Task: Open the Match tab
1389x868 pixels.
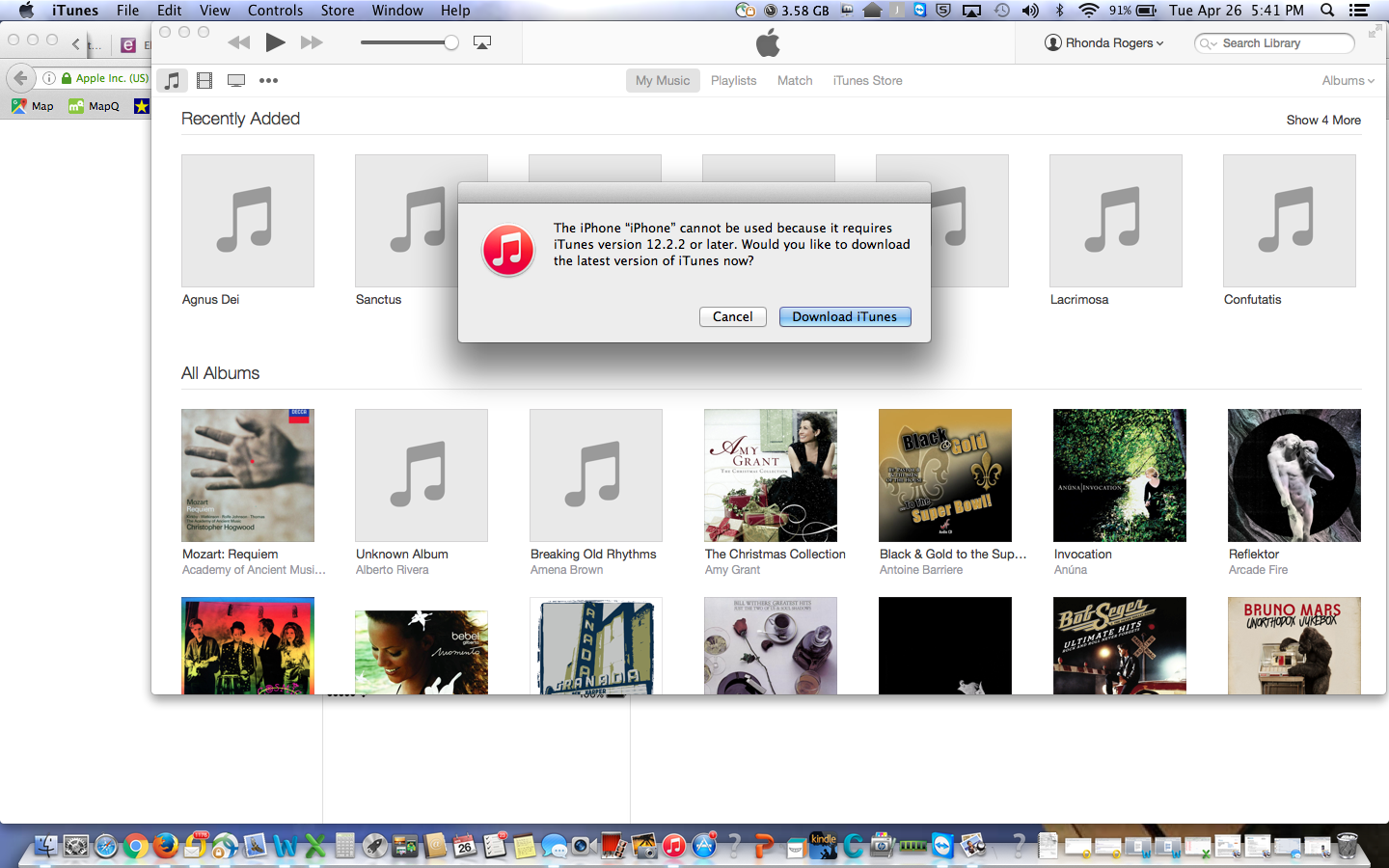Action: [795, 81]
